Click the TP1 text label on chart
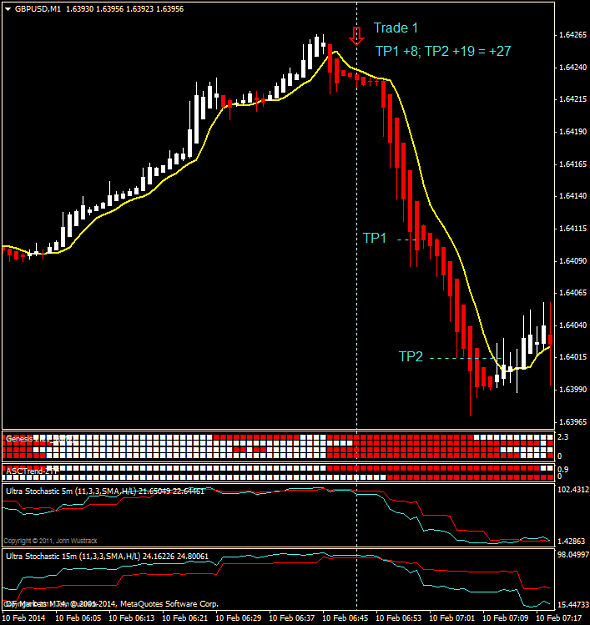The height and width of the screenshot is (625, 590). (x=374, y=238)
